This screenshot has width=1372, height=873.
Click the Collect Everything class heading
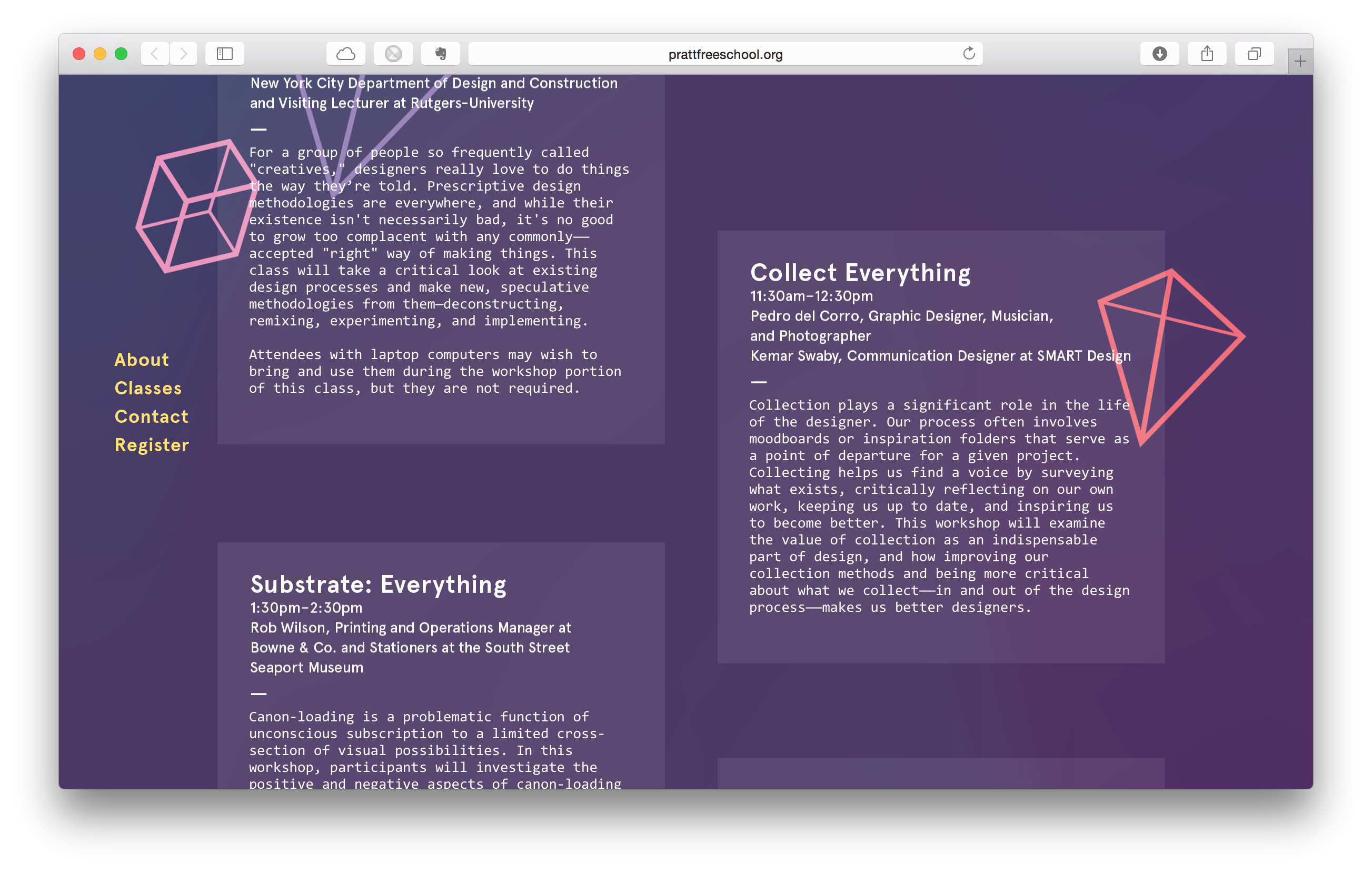860,273
